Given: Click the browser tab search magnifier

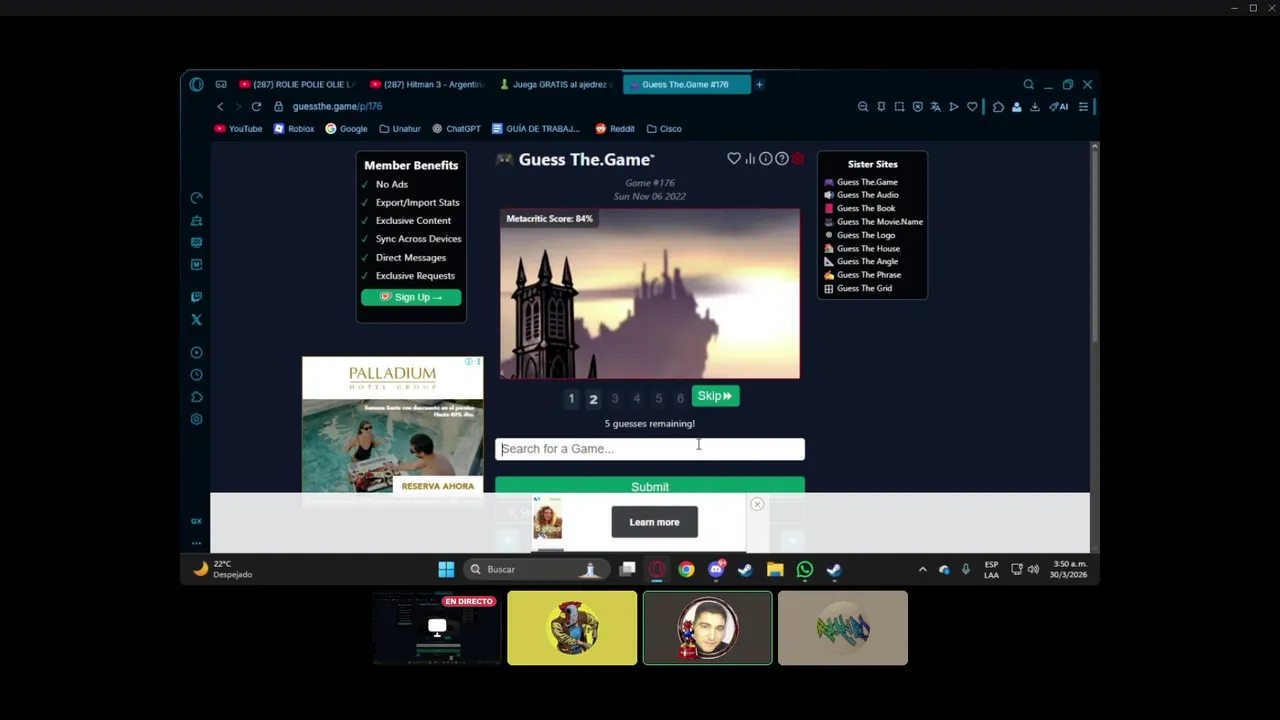Looking at the screenshot, I should pos(1028,85).
